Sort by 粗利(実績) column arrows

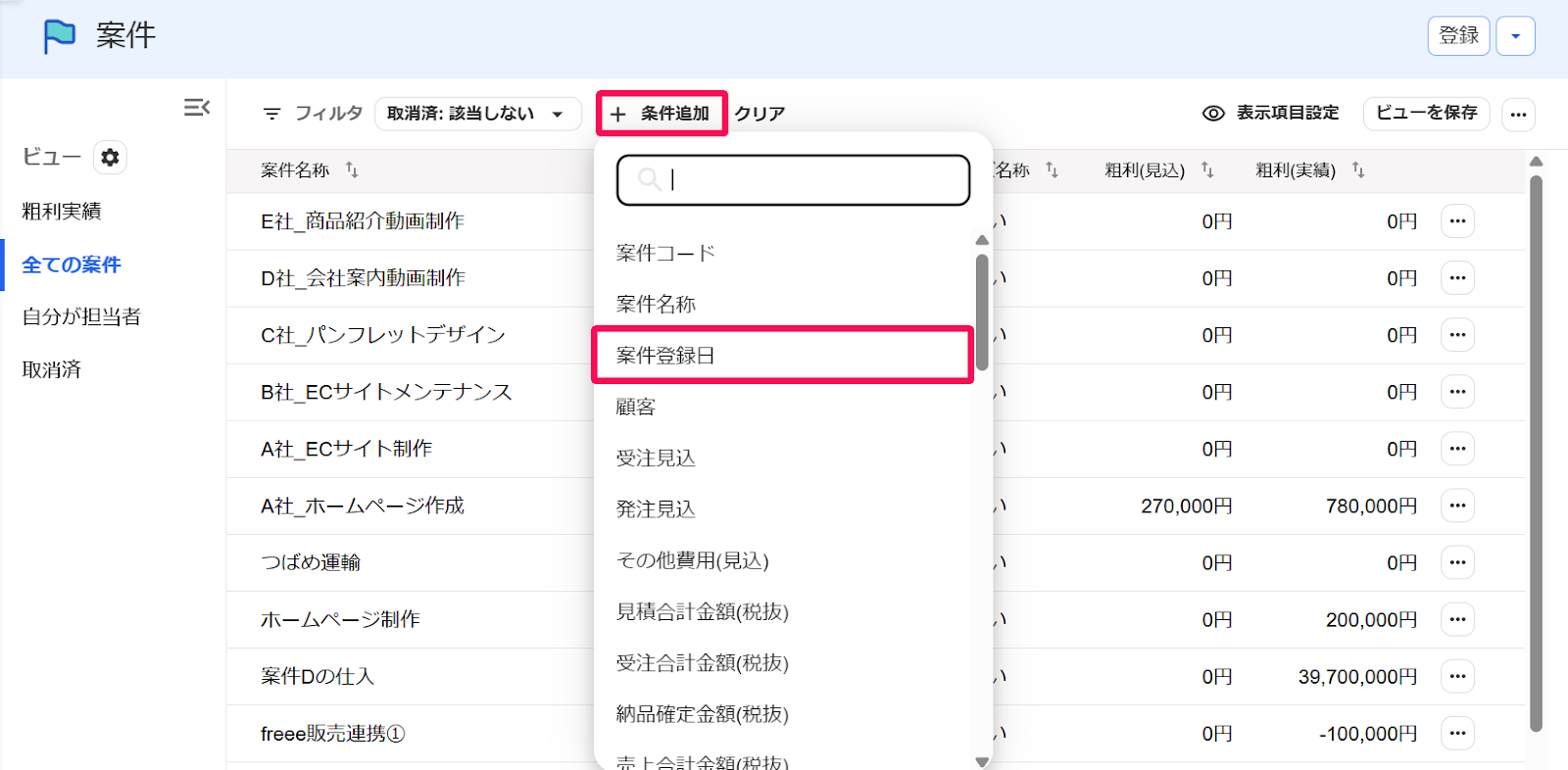pyautogui.click(x=1358, y=170)
